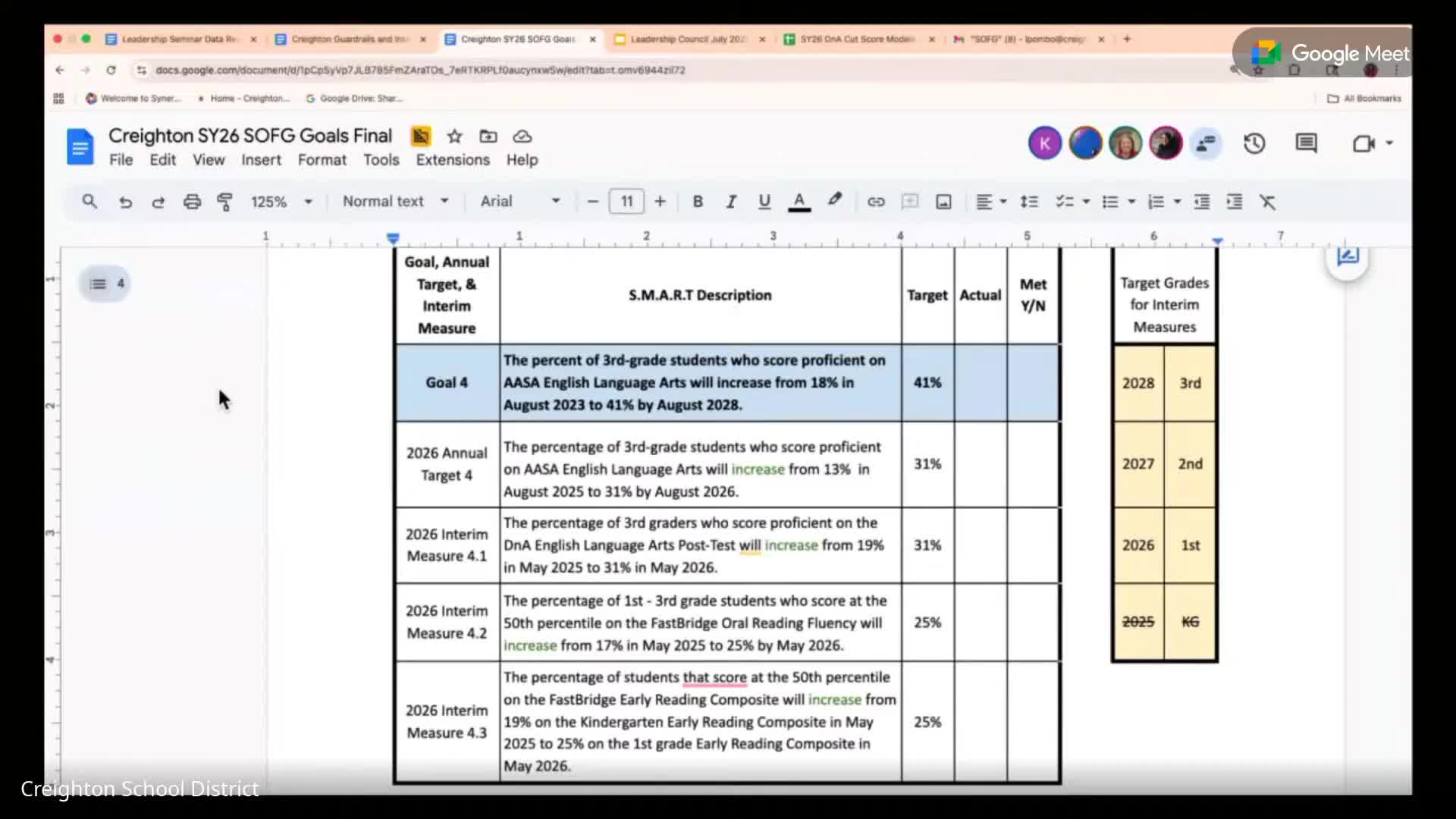Open the text alignment dropdown
Viewport: 1456px width, 819px height.
pos(991,202)
